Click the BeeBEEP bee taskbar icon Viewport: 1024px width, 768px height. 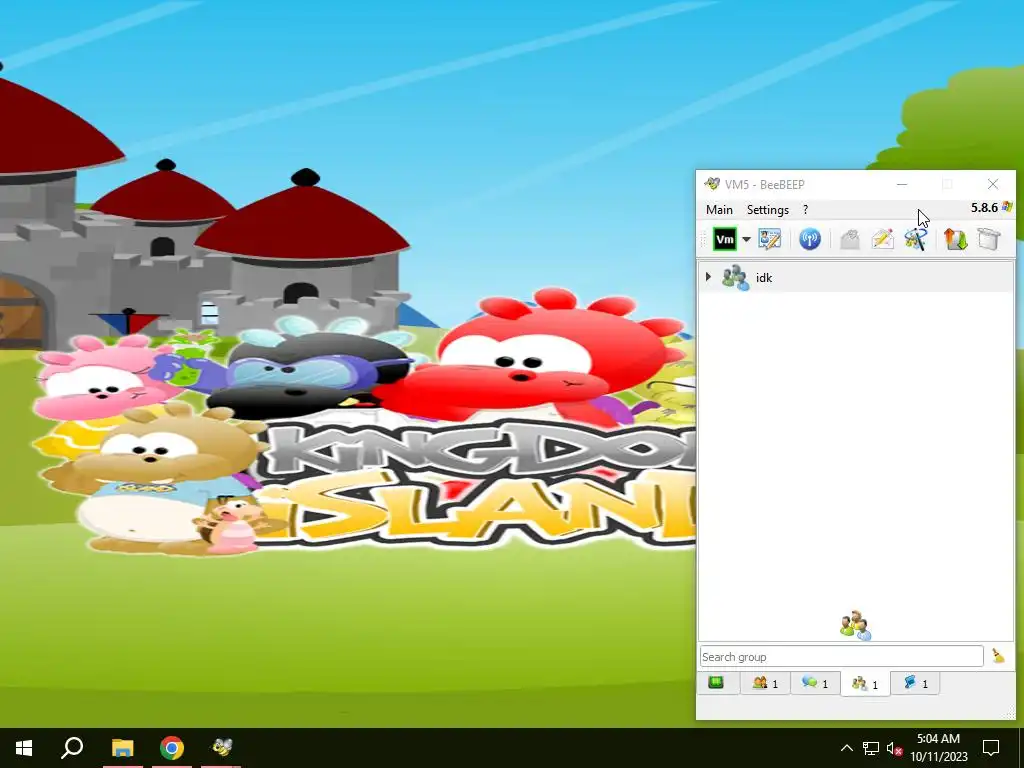pyautogui.click(x=222, y=748)
